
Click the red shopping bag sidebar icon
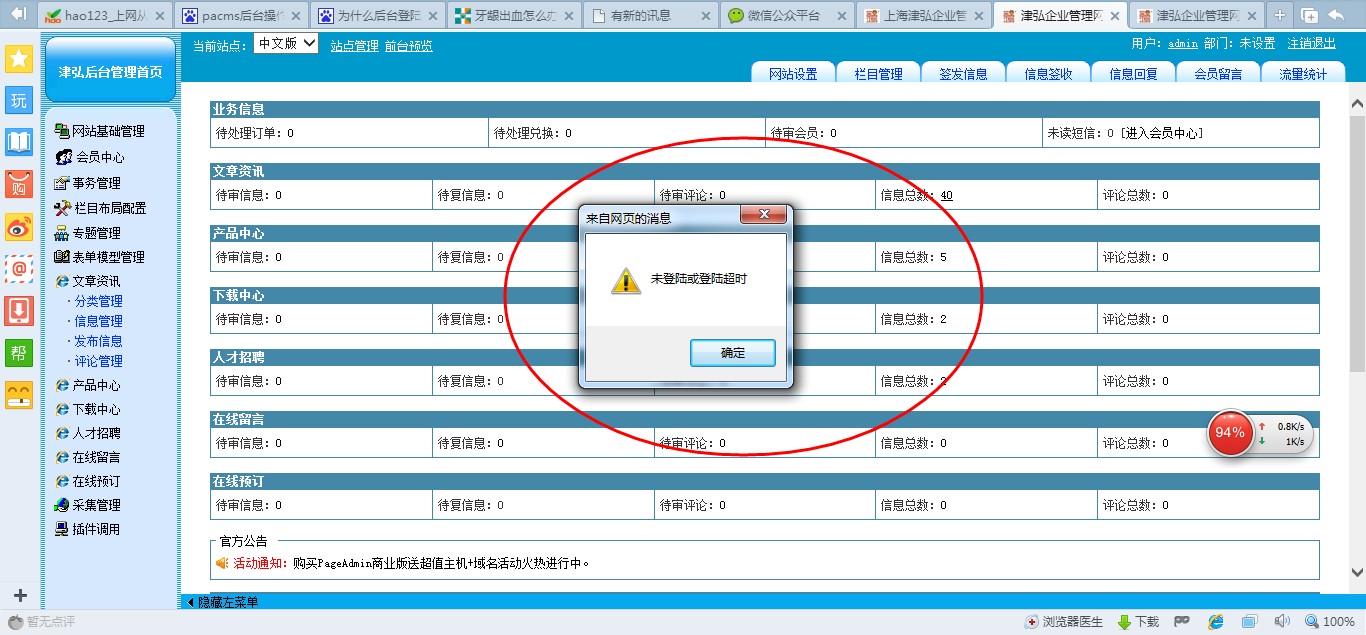point(19,184)
